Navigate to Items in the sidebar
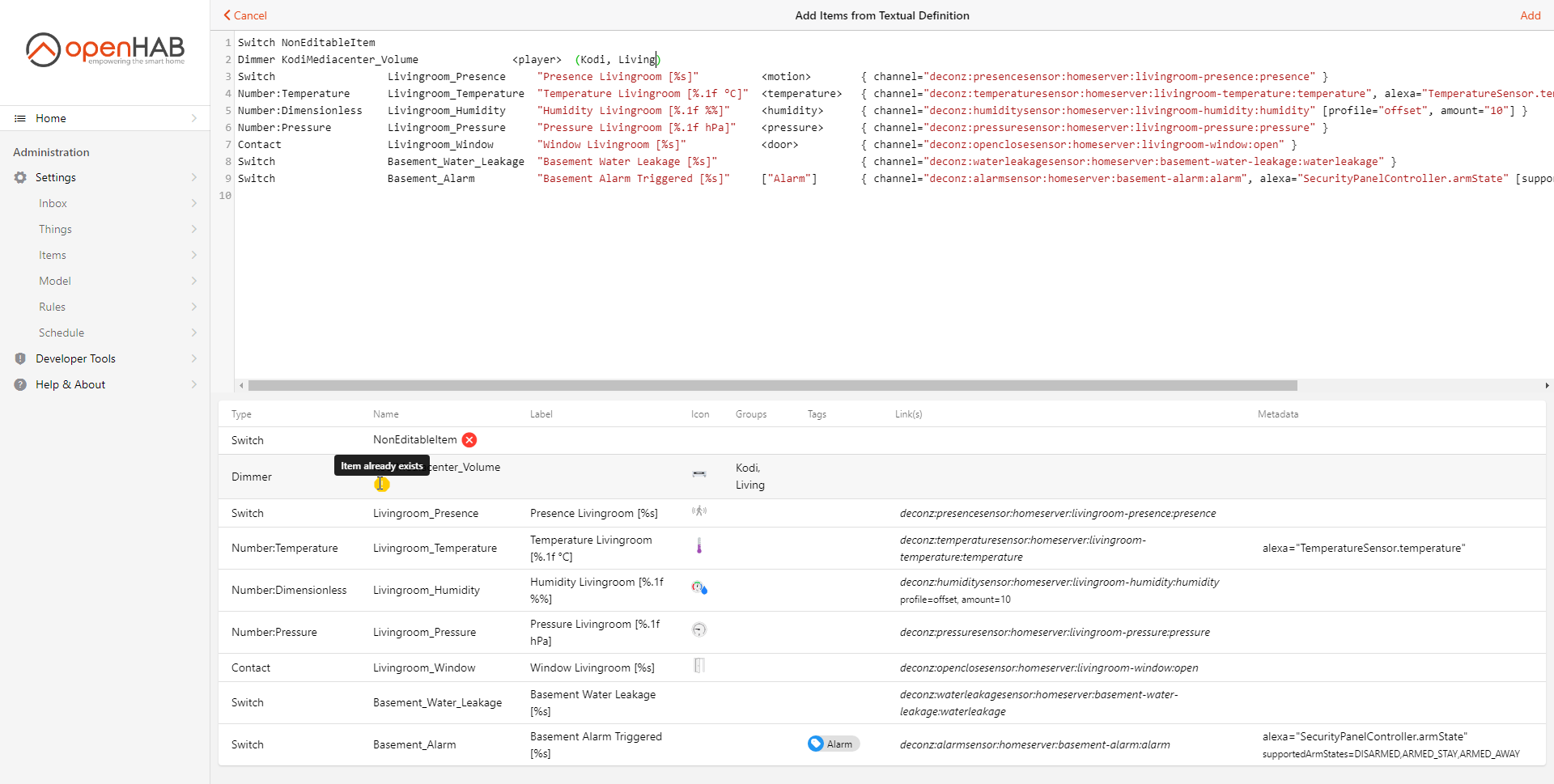The image size is (1554, 784). click(x=53, y=255)
